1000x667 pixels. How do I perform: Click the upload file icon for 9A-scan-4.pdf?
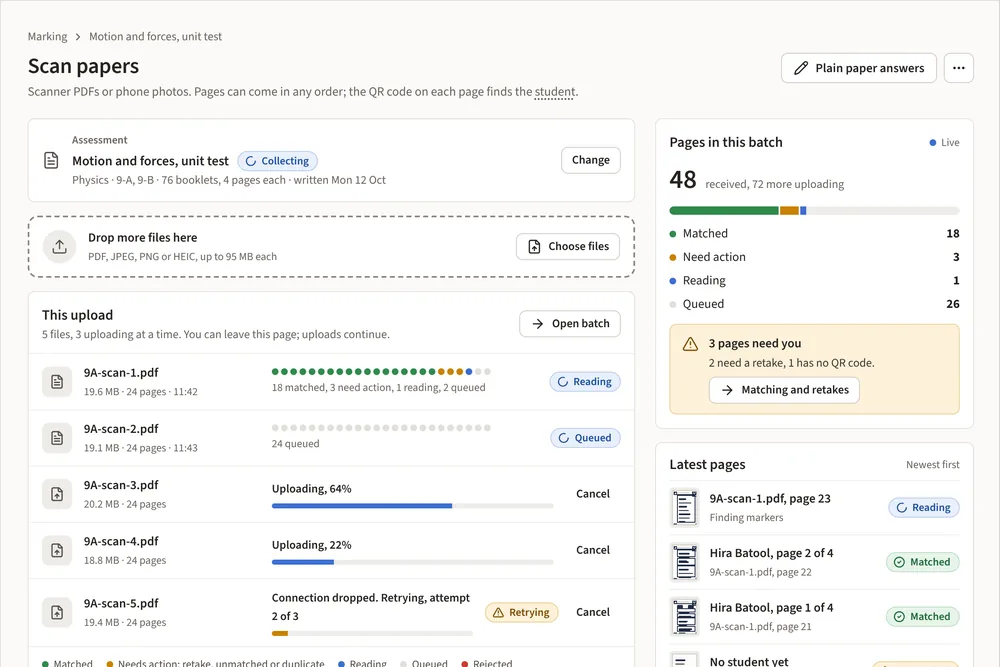pyautogui.click(x=57, y=550)
